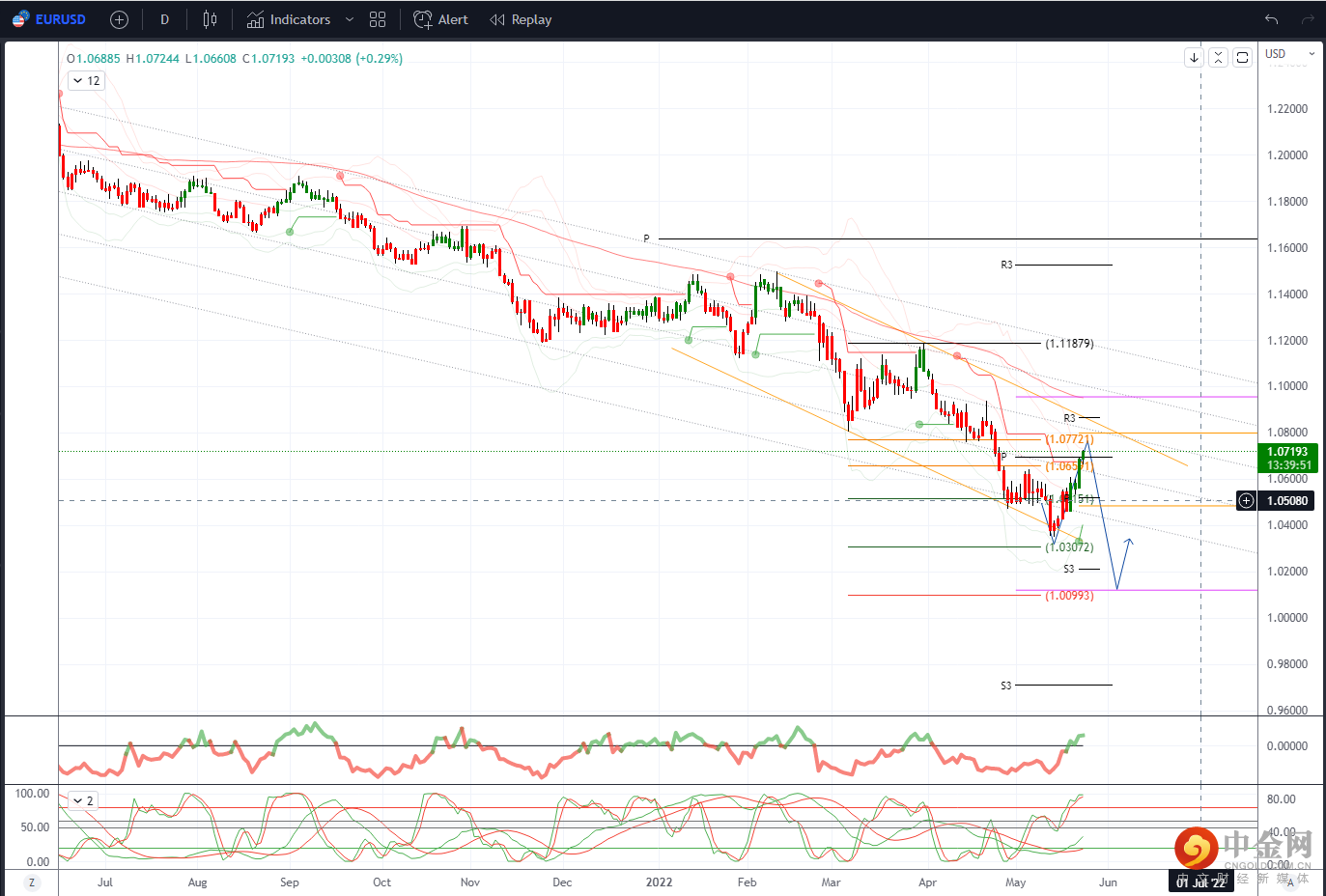Click the 0.98000 price axis label
The height and width of the screenshot is (896, 1326).
(1287, 663)
